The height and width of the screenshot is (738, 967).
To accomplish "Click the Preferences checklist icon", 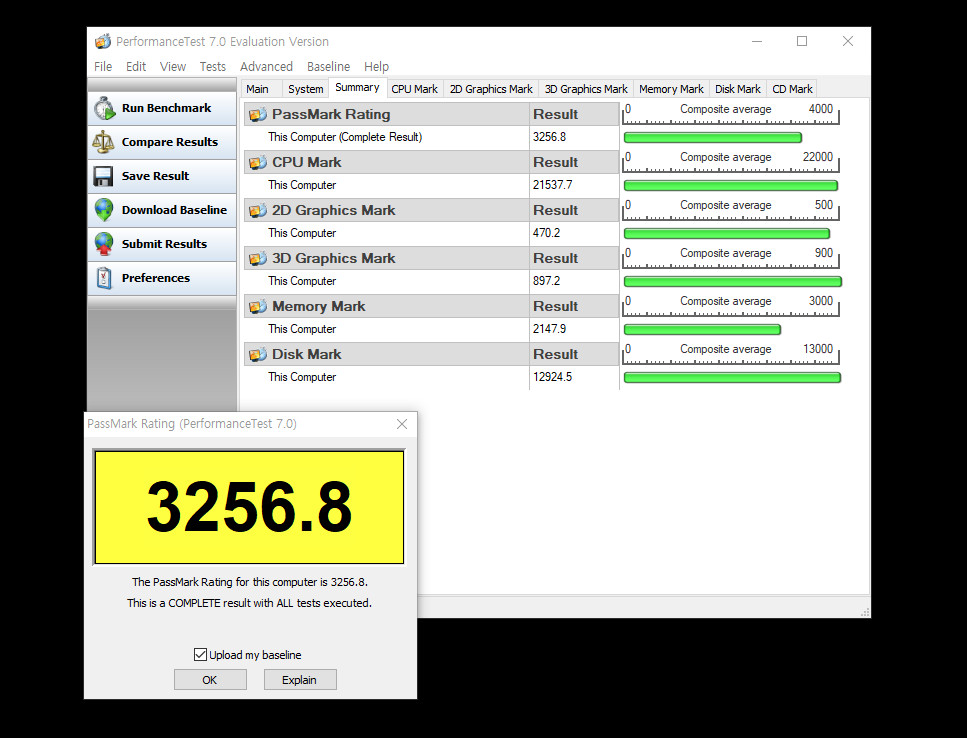I will (x=104, y=278).
